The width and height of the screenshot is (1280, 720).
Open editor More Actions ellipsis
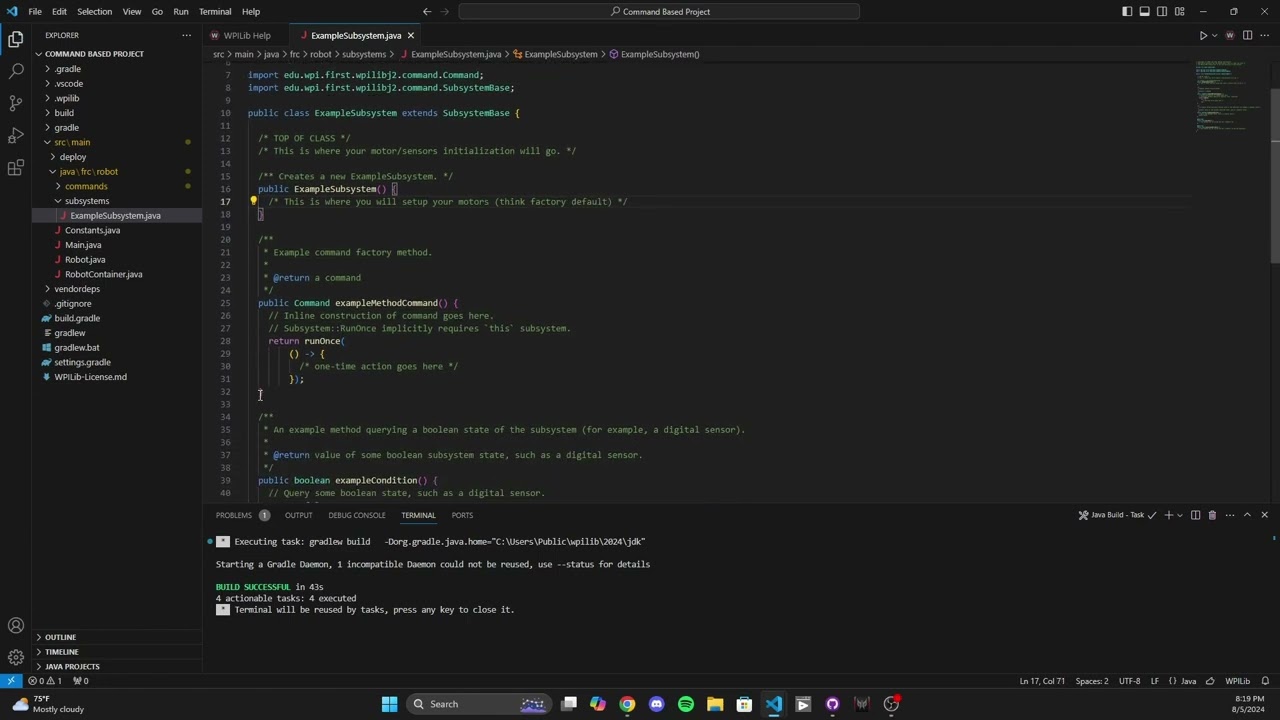point(1264,35)
